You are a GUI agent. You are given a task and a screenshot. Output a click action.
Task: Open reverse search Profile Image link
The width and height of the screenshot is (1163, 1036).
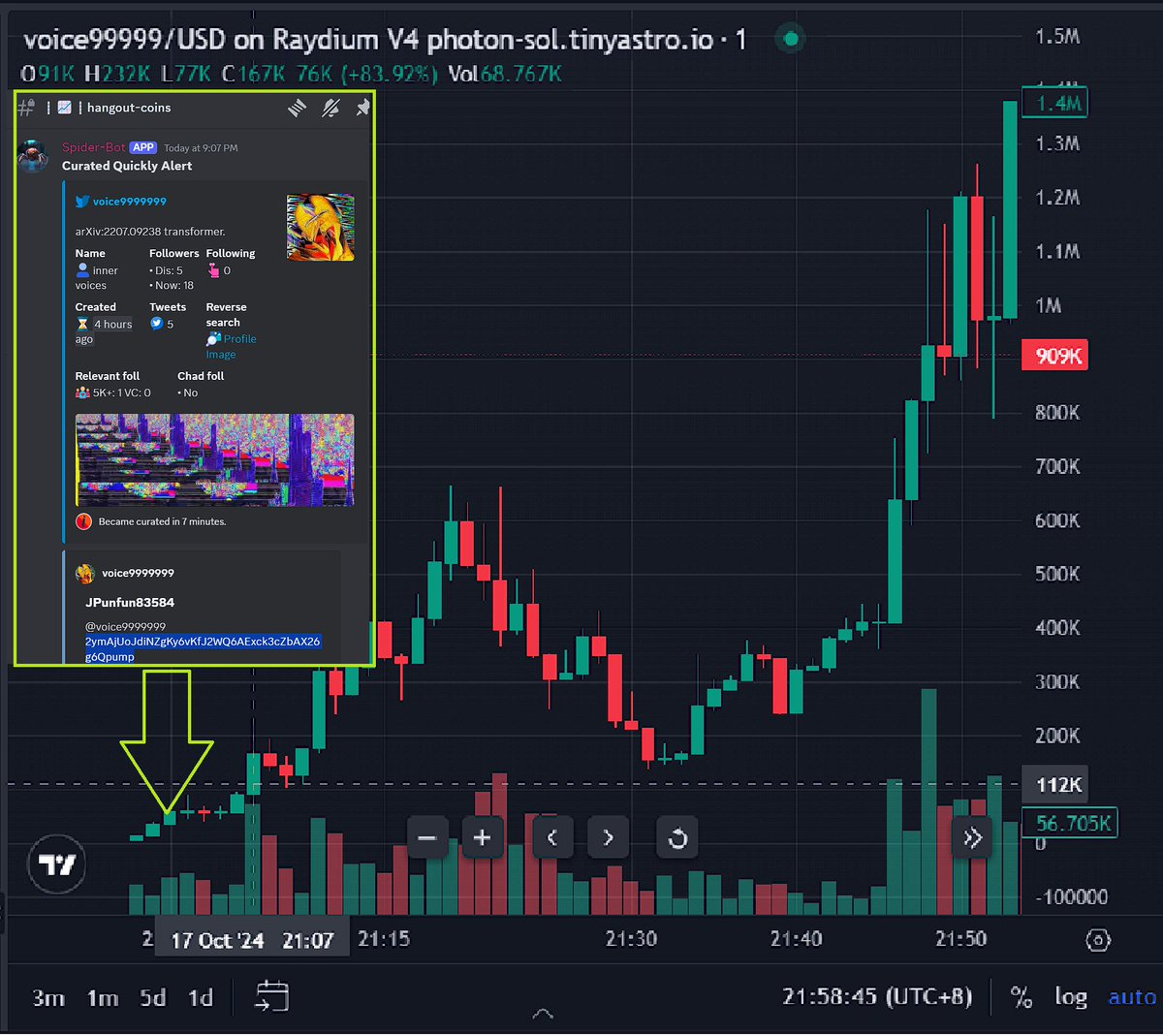(x=232, y=347)
